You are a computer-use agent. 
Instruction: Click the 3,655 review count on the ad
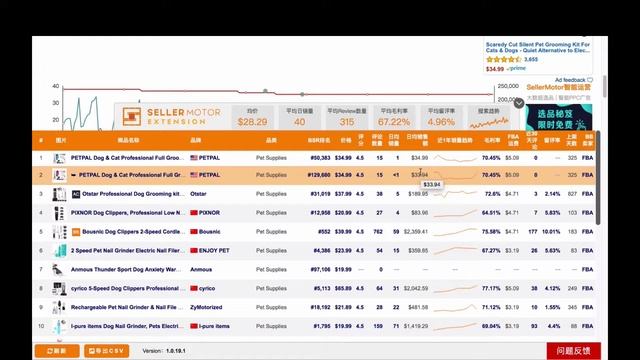[x=531, y=60]
